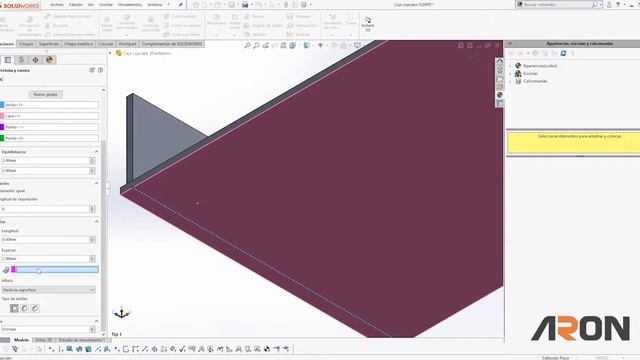Open the Herramientas menu

[130, 4]
